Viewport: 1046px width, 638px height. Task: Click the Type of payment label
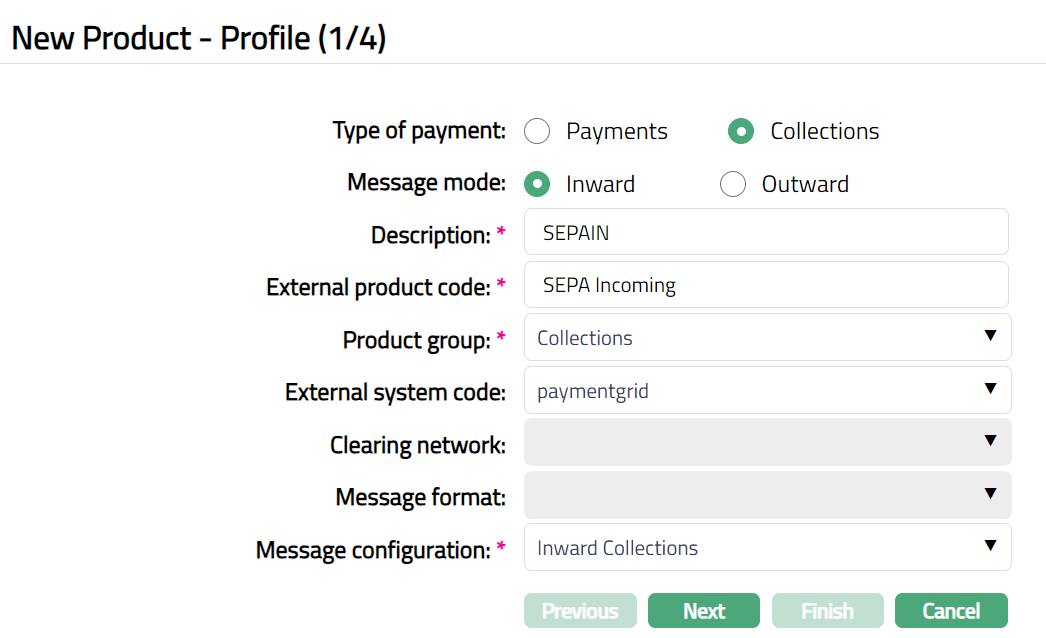click(419, 131)
